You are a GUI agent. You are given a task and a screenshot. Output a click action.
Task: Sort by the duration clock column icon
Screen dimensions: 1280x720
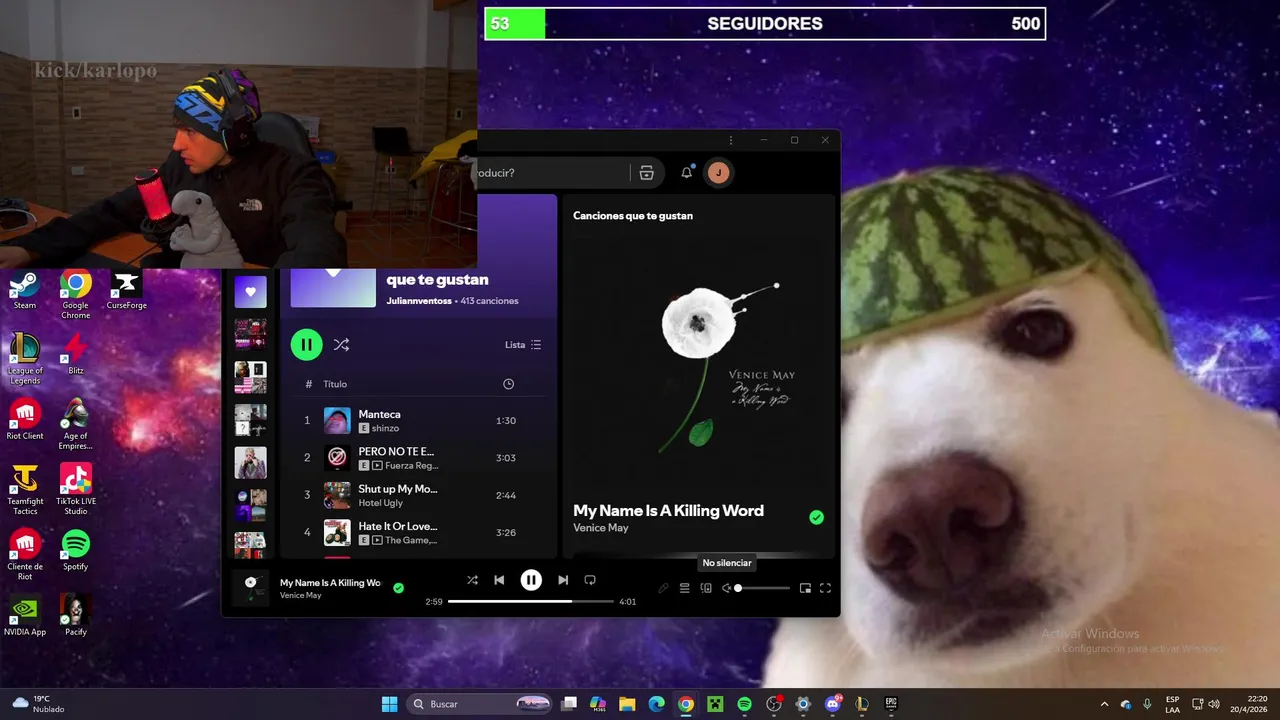point(508,384)
